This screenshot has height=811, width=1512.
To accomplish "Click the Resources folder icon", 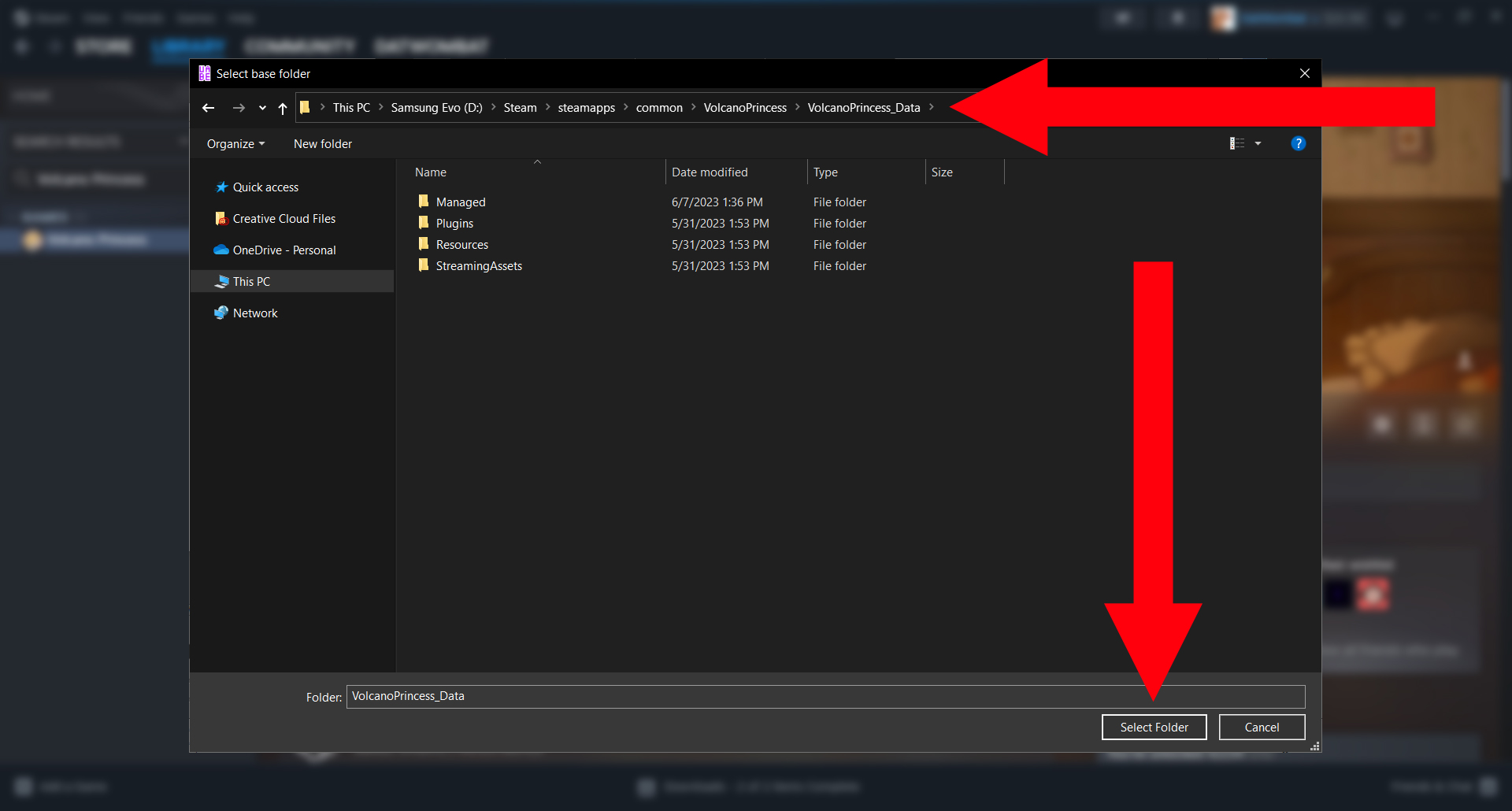I will click(424, 244).
